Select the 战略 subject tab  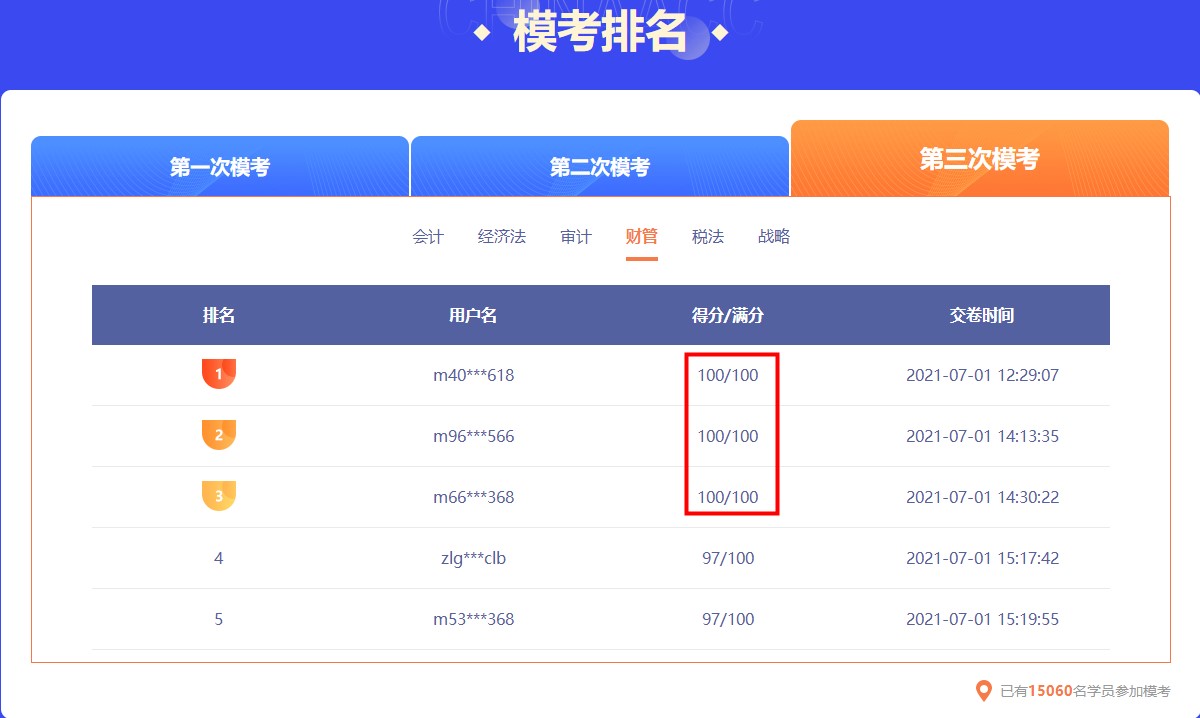(x=775, y=237)
